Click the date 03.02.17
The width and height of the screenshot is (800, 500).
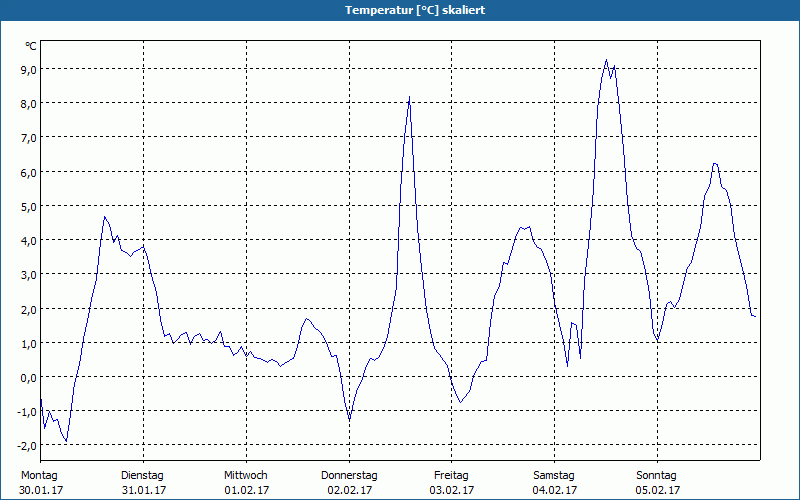tap(452, 490)
